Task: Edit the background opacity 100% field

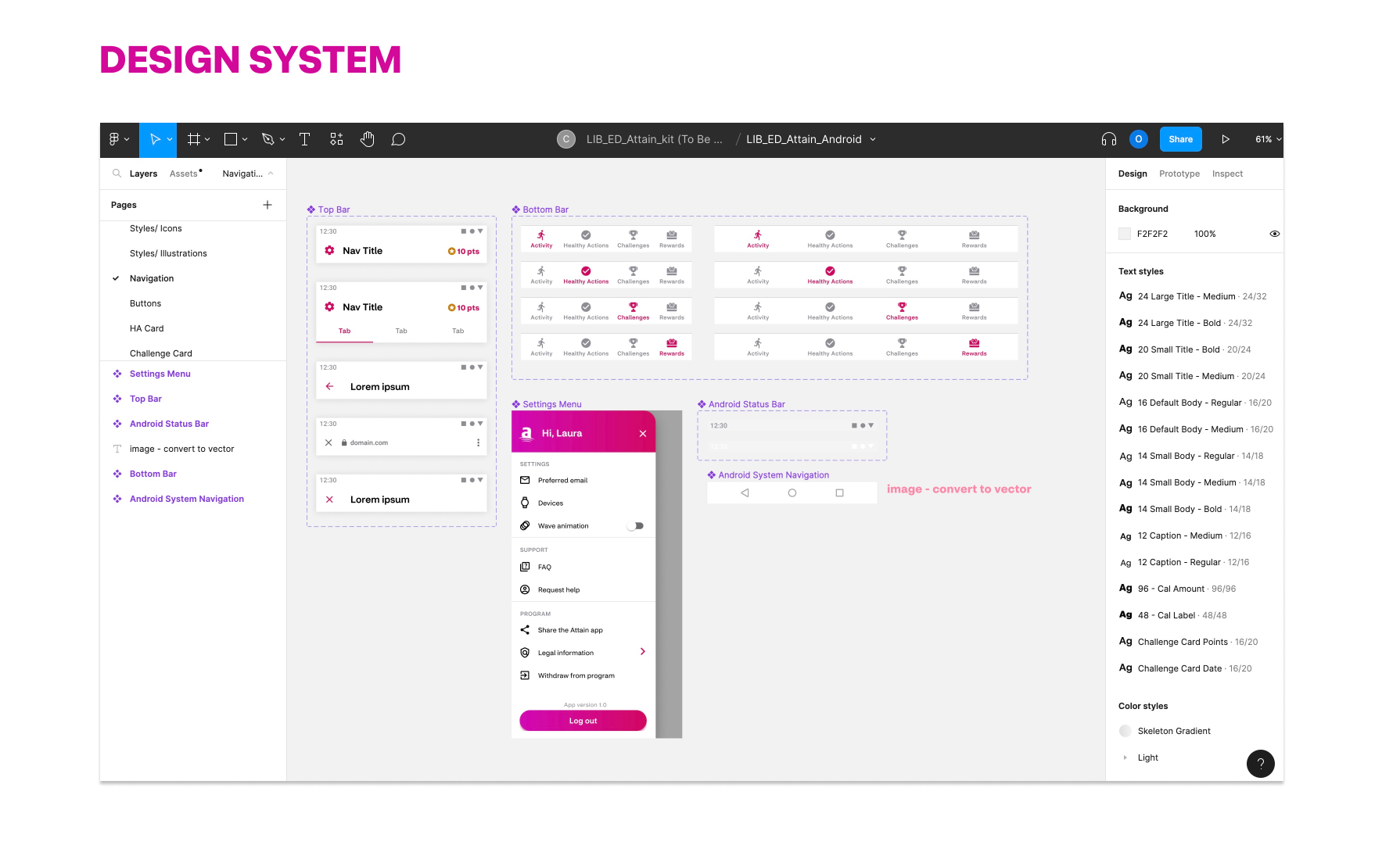Action: point(1204,234)
